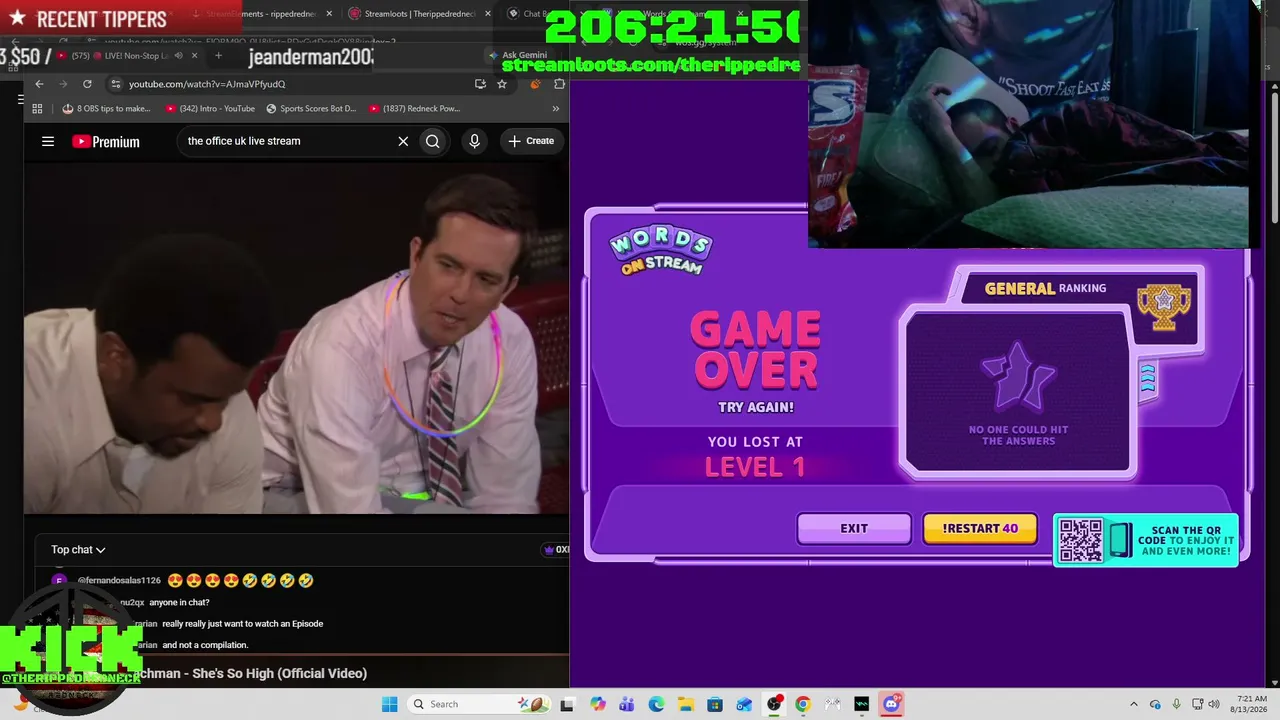Open Microsoft Teams from the taskbar
Viewport: 1280px width, 720px height.
click(627, 704)
